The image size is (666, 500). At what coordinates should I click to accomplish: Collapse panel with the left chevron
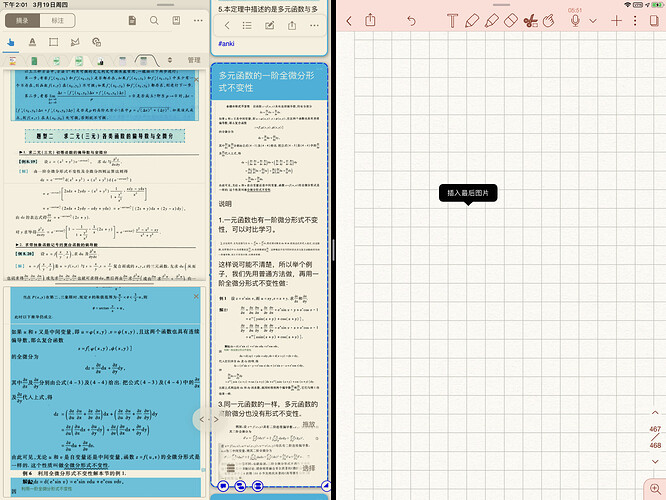[202, 420]
